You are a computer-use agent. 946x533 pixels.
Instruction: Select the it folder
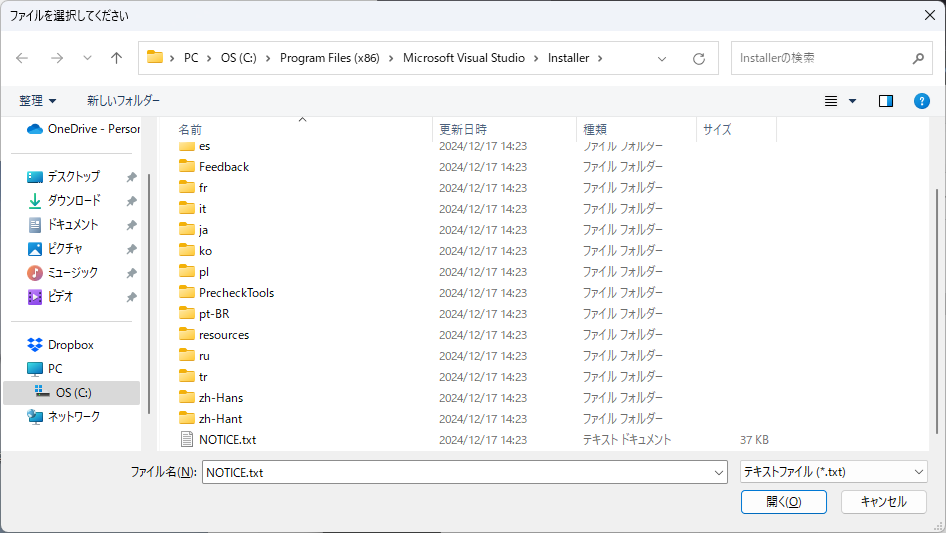(x=202, y=209)
